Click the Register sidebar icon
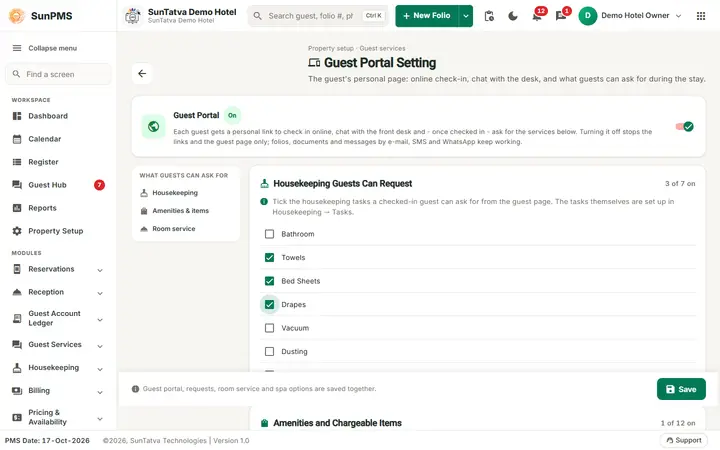 (x=17, y=162)
